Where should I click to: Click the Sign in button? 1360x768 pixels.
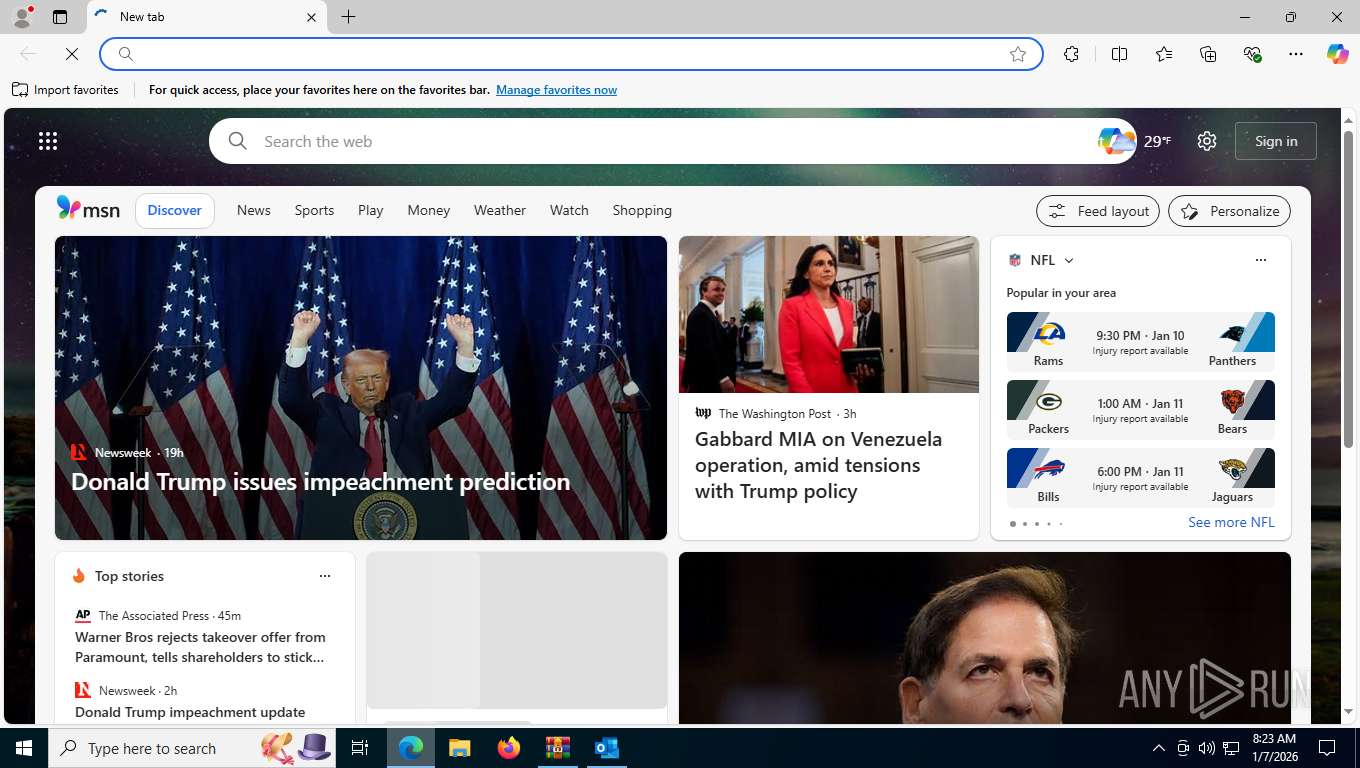coord(1276,141)
